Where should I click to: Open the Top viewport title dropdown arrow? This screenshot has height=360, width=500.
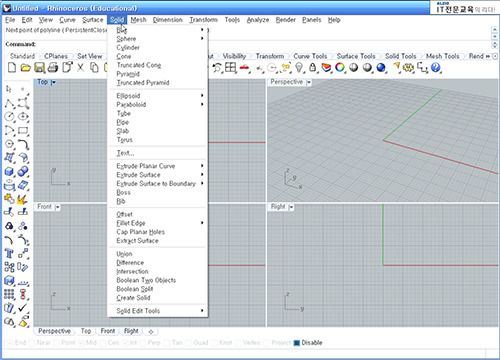click(x=53, y=82)
